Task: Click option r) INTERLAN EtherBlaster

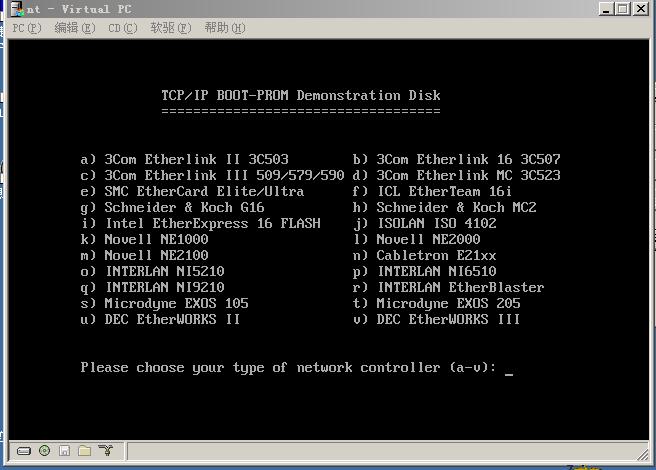Action: click(x=448, y=288)
